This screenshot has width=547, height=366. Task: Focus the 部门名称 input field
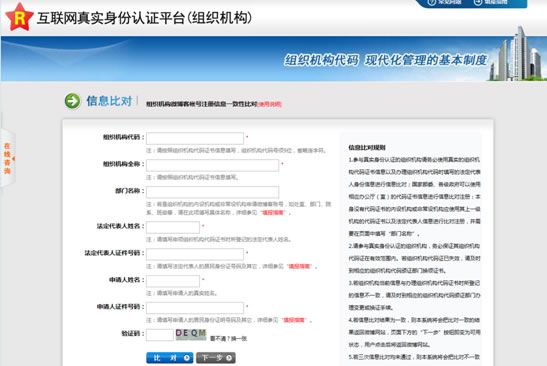point(212,192)
